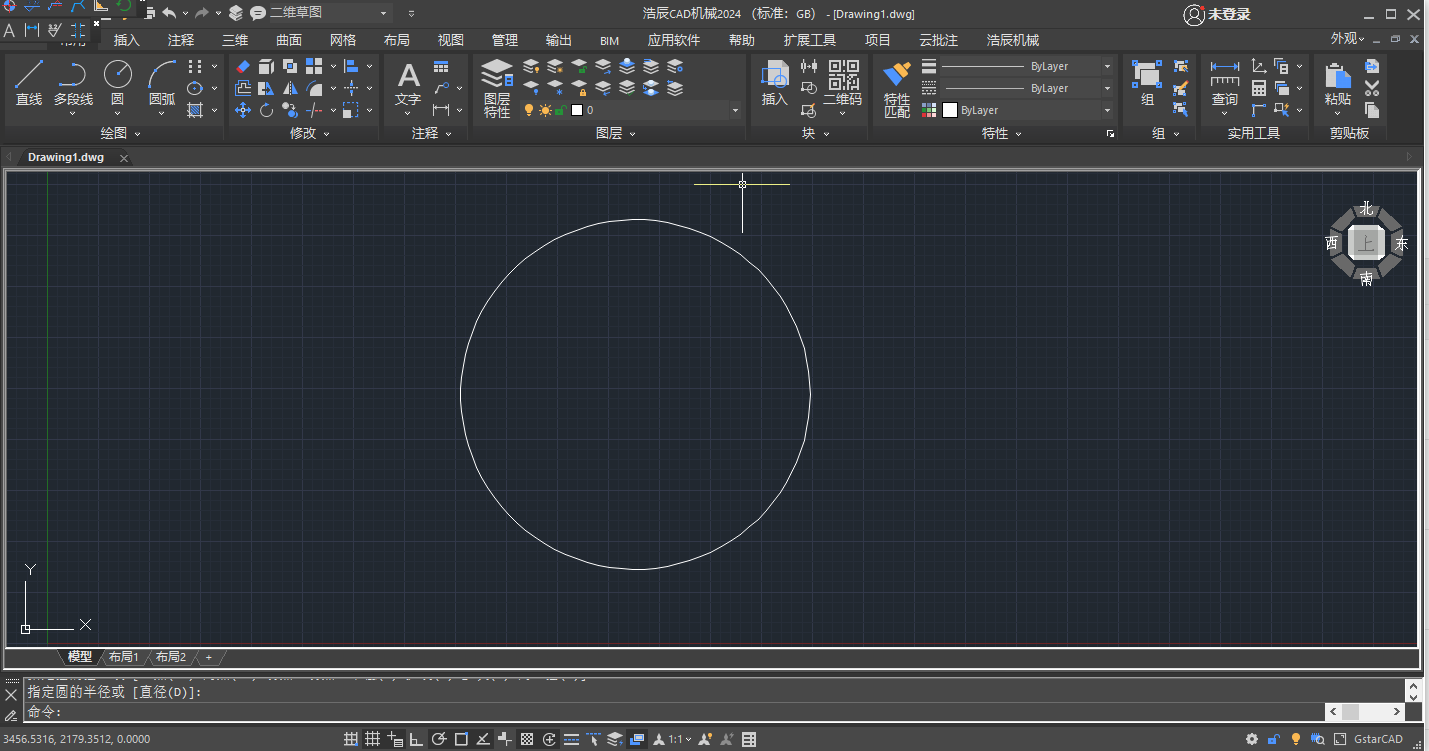Open the 插入 ribbon tab
The image size is (1429, 751).
click(127, 40)
